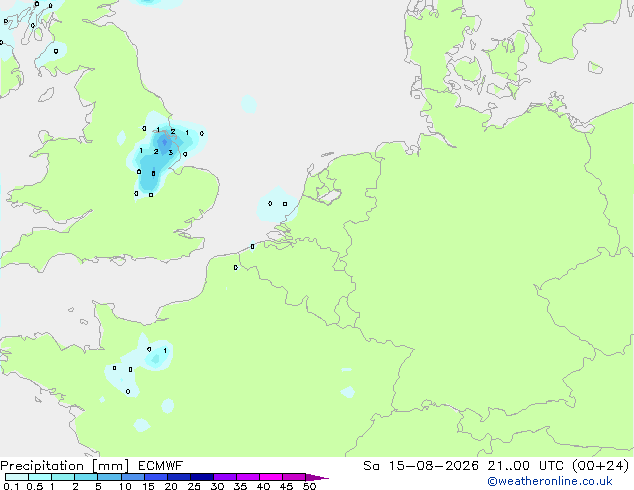Click the 30–35 mm purple legend swatch

click(x=224, y=477)
